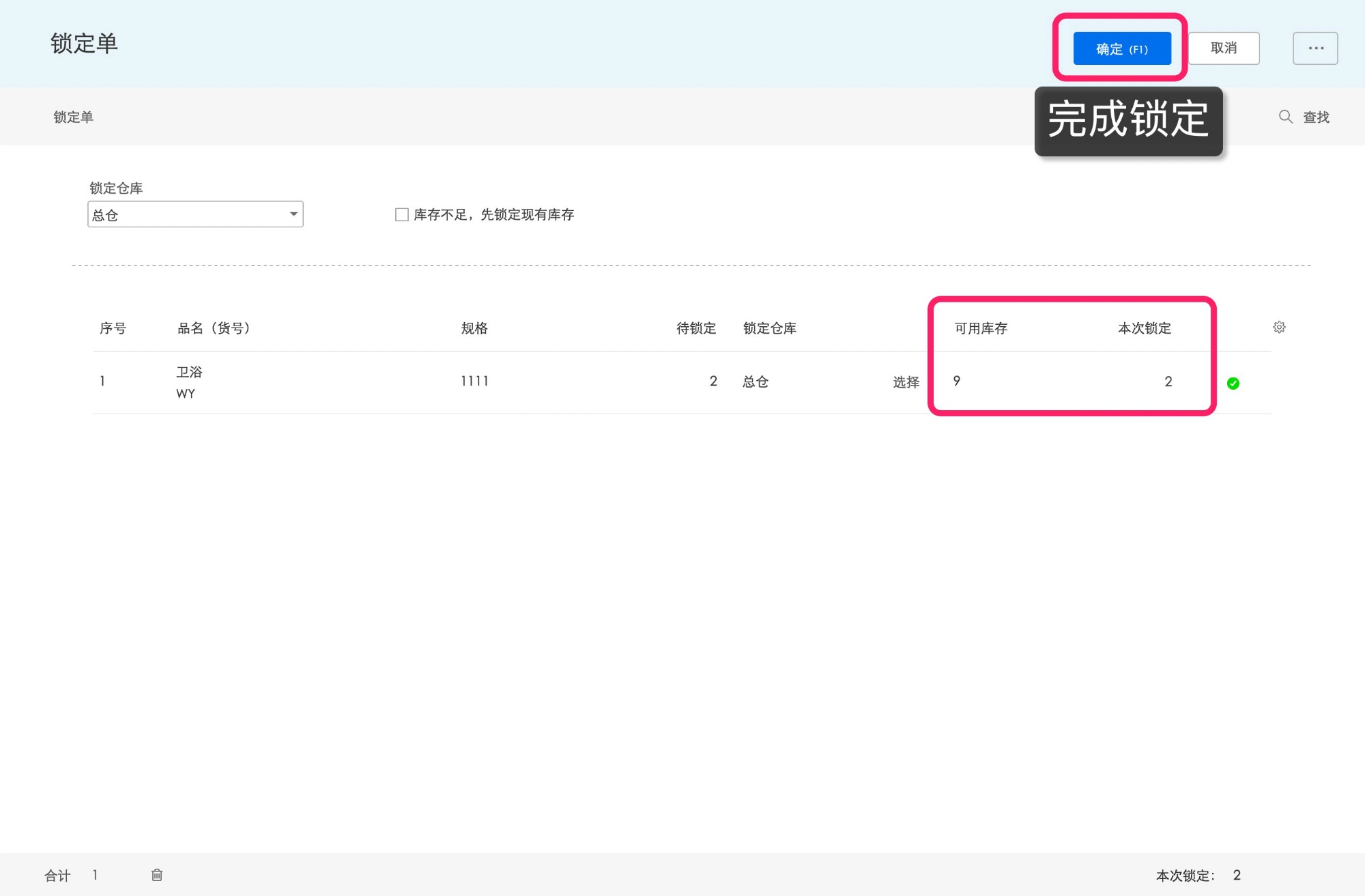Click the 总仓 warehouse cell in row 1
1365x896 pixels.
(x=756, y=382)
